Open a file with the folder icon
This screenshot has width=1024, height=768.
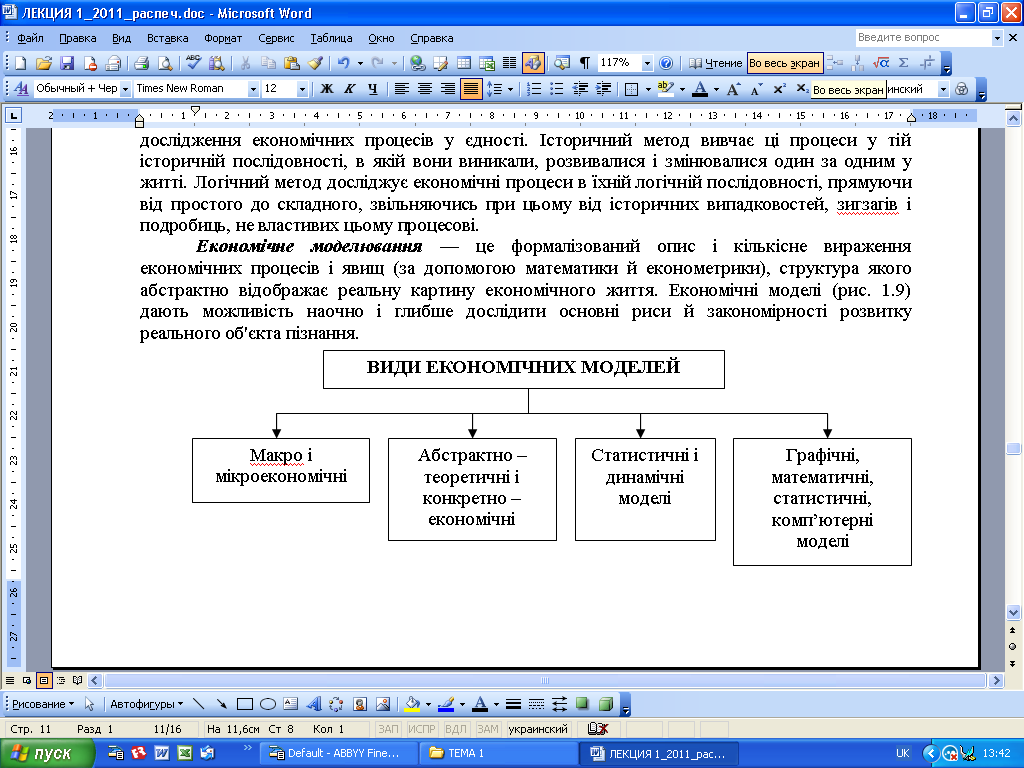pyautogui.click(x=43, y=63)
